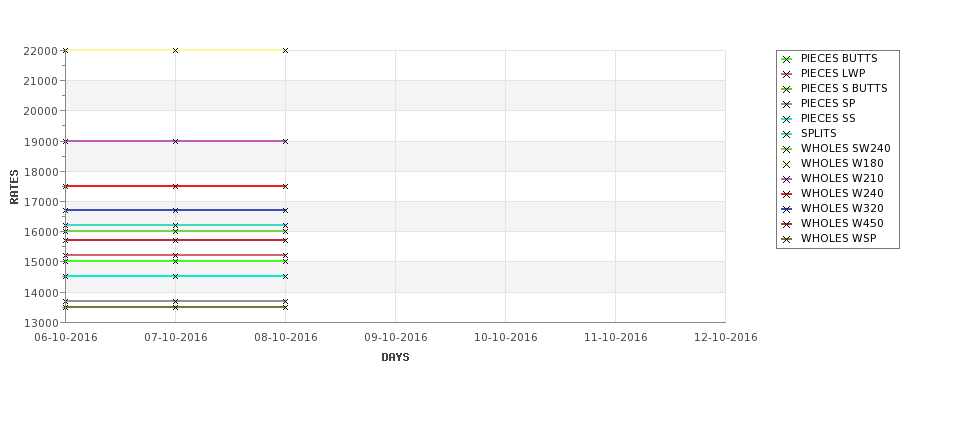
Task: Click the cyan 14500 point on 08-10-2016
Action: point(285,277)
